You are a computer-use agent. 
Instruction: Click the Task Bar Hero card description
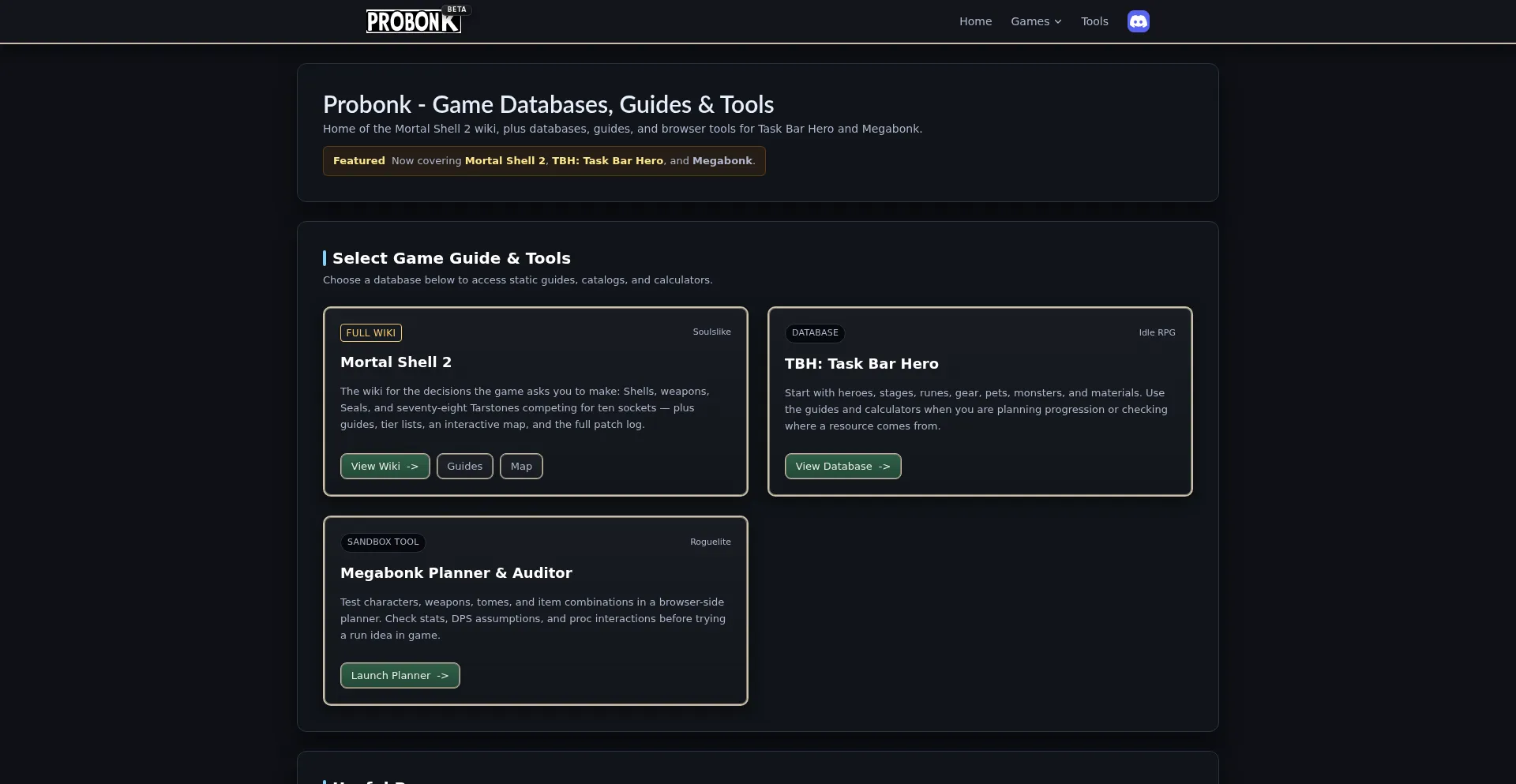tap(976, 409)
